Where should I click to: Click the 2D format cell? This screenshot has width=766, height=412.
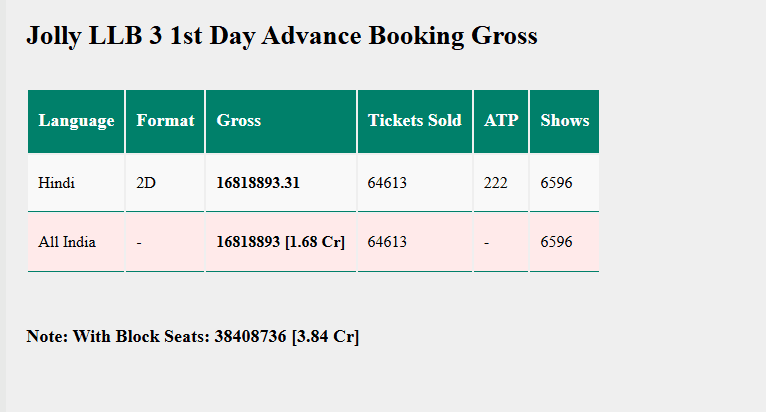(x=146, y=183)
